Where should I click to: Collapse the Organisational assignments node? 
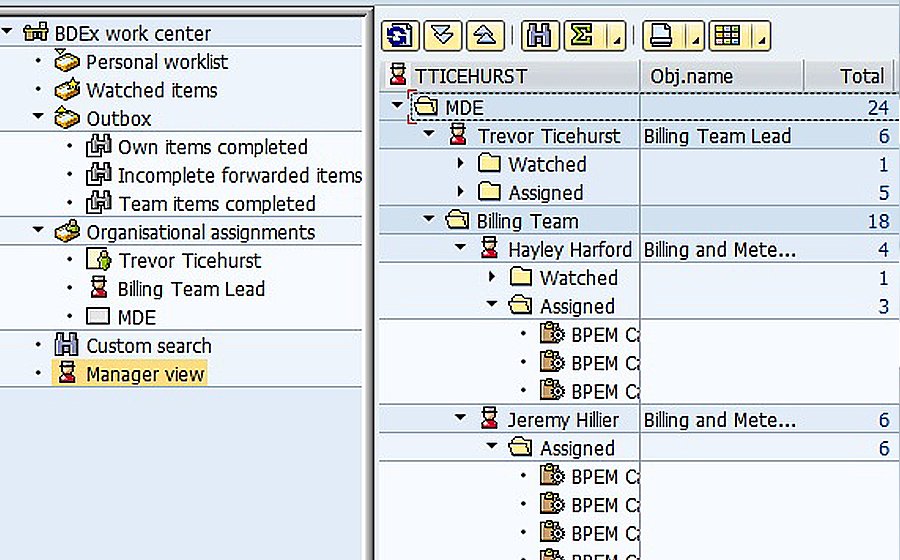[38, 230]
